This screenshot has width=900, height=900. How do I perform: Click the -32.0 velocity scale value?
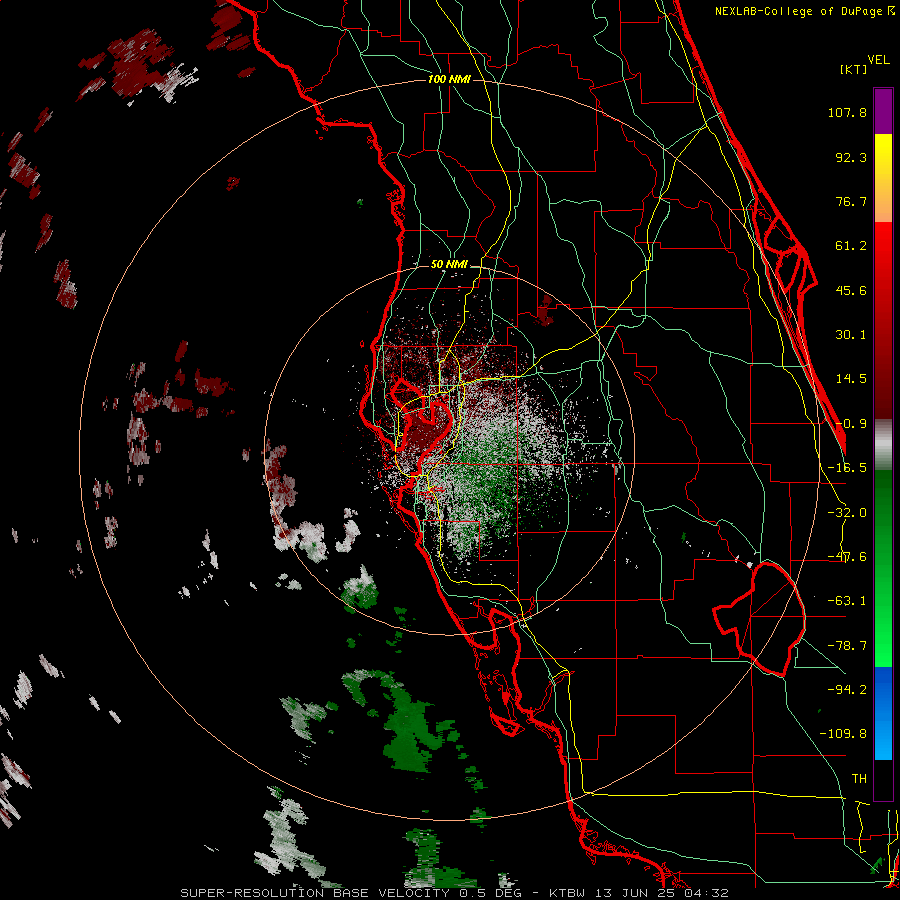pyautogui.click(x=847, y=513)
